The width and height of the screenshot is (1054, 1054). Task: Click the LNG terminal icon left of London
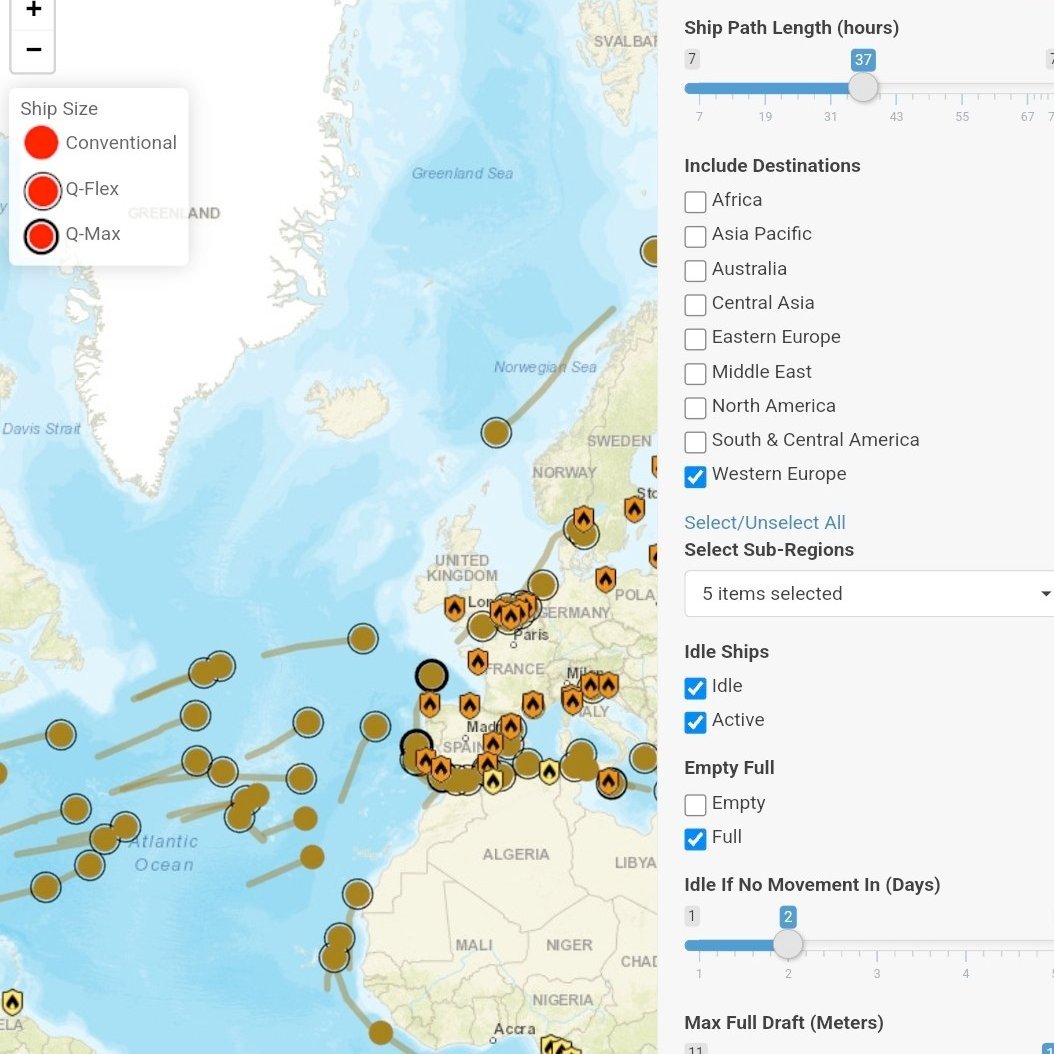coord(454,608)
